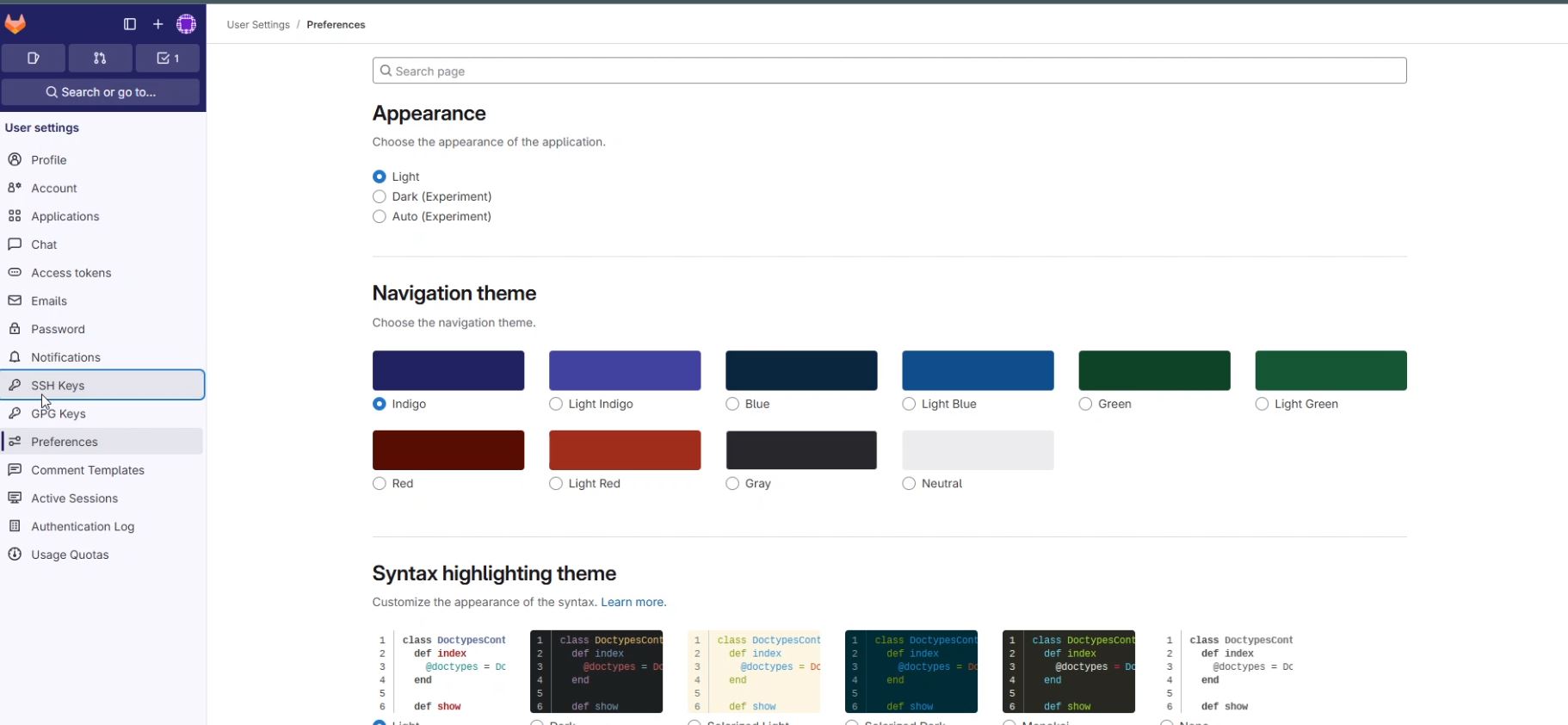1568x725 pixels.
Task: Click the Profile icon in sidebar
Action: coord(15,159)
